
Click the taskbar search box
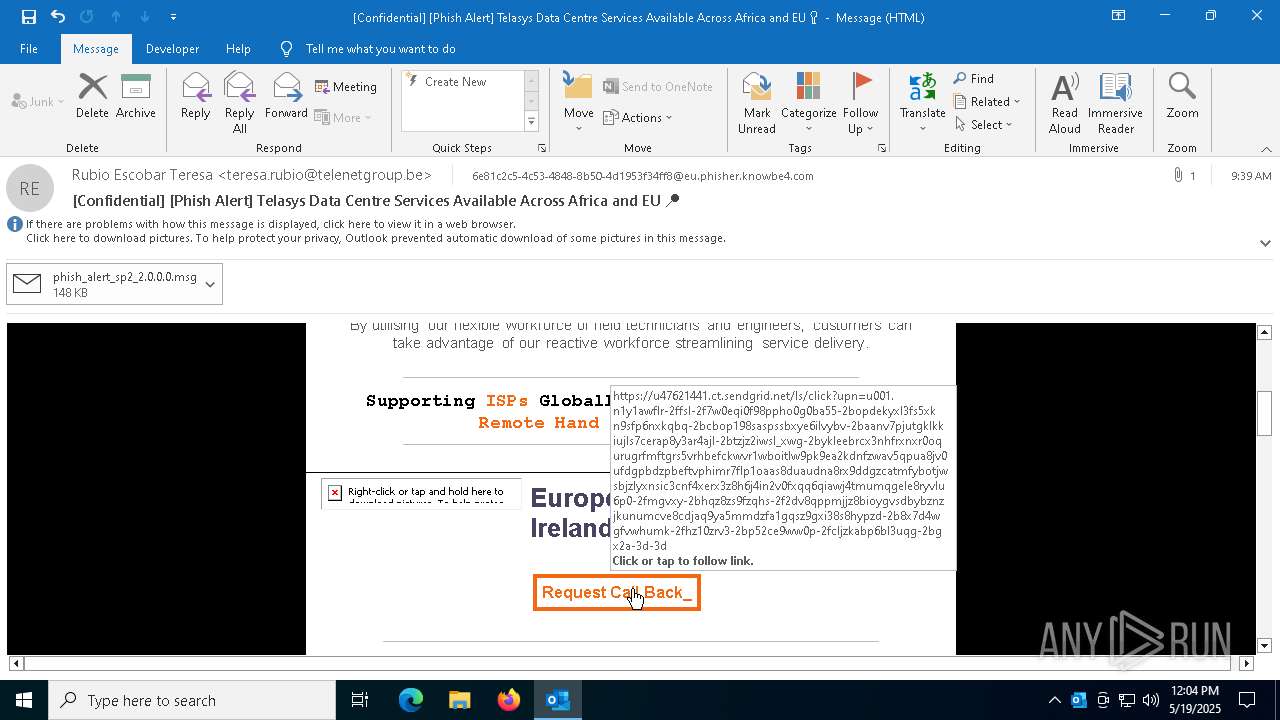tap(192, 700)
